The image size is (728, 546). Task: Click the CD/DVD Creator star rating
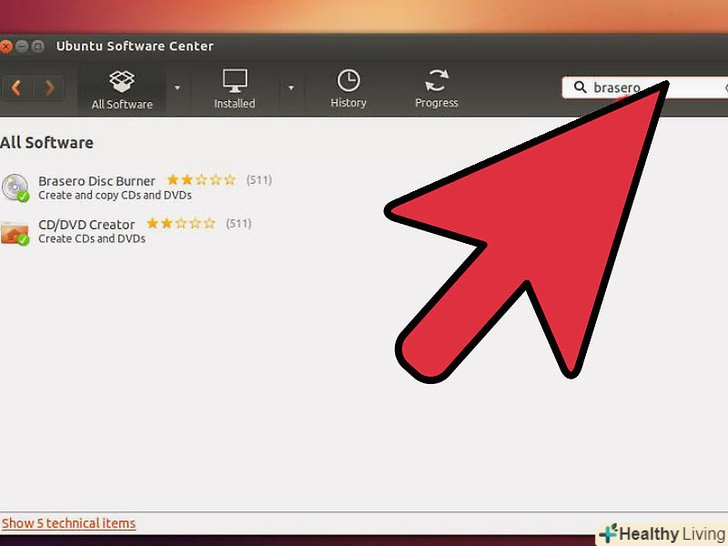tap(181, 223)
